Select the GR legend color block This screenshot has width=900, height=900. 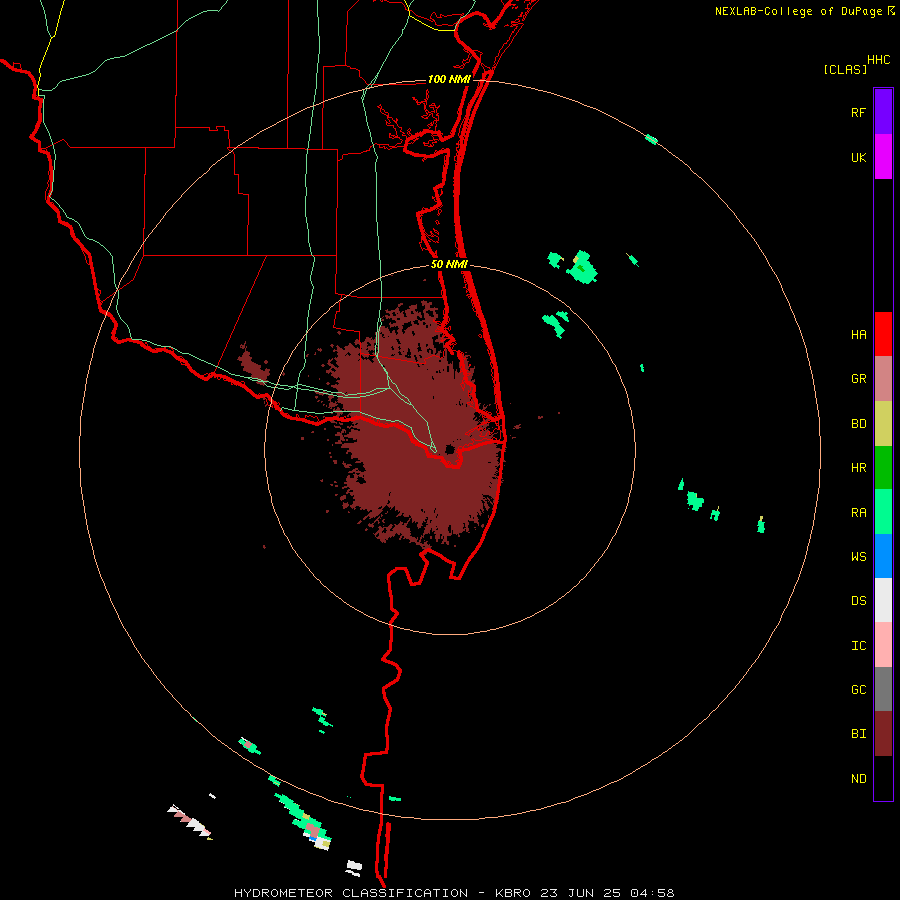point(883,379)
